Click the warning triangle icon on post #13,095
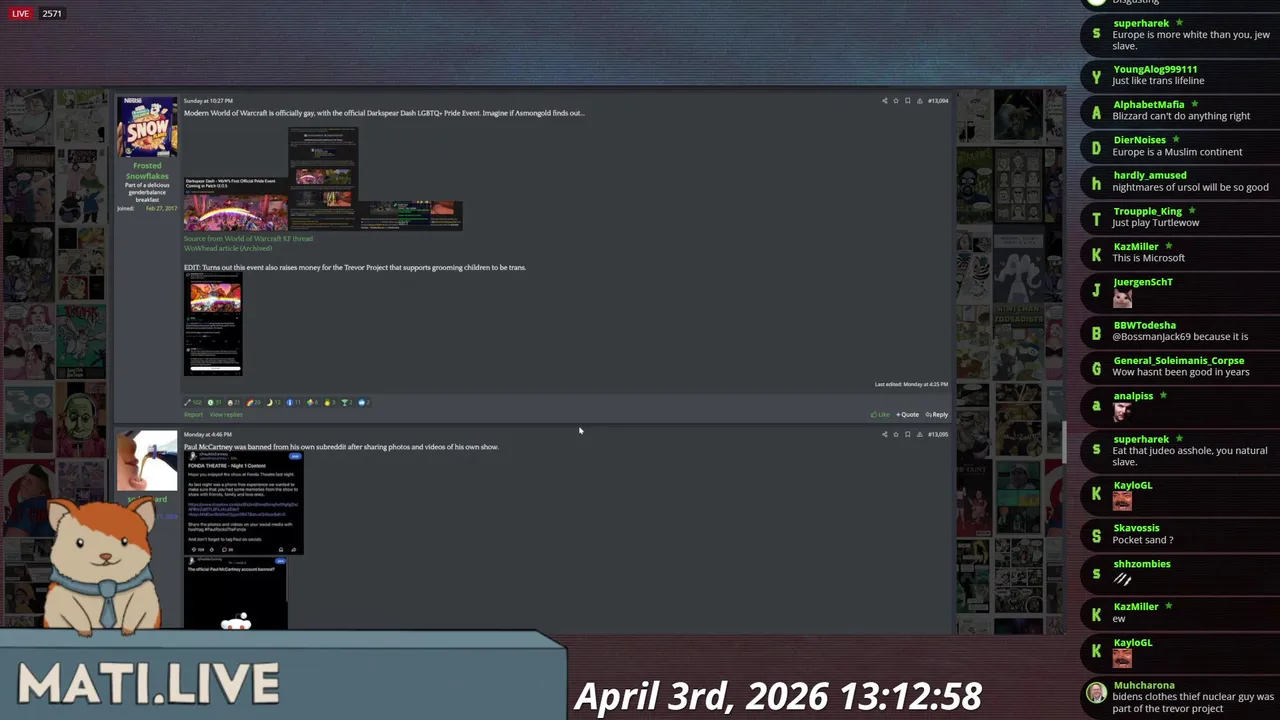The width and height of the screenshot is (1280, 720). click(x=919, y=435)
